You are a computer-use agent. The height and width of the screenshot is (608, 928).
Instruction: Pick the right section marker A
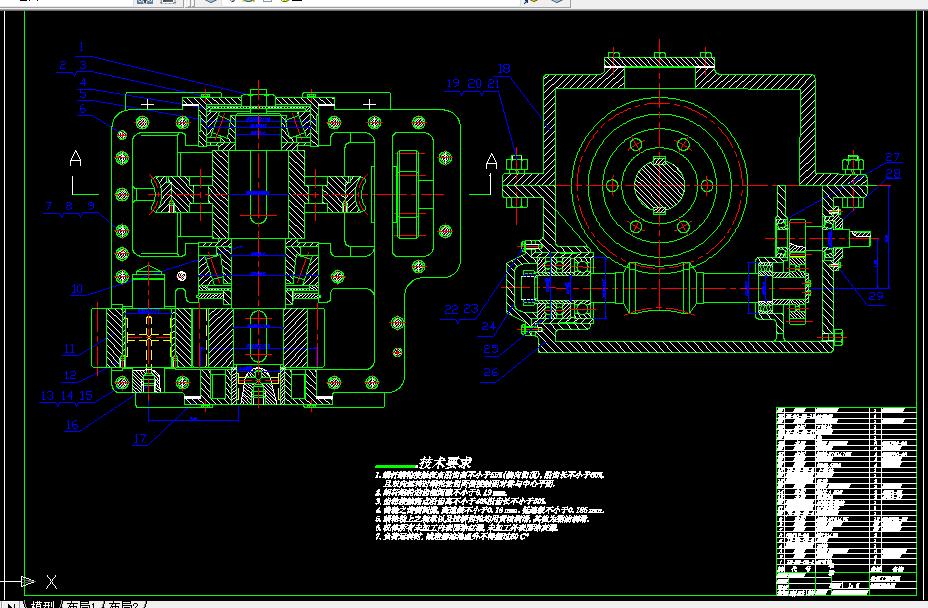tap(491, 161)
